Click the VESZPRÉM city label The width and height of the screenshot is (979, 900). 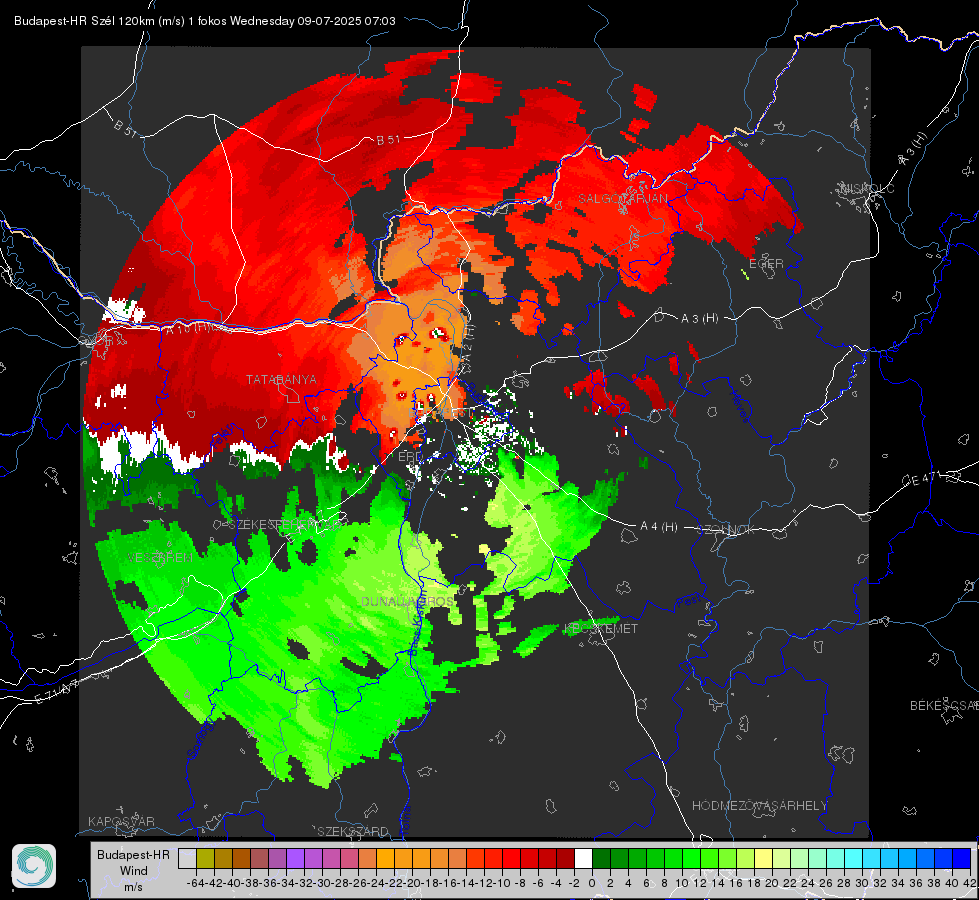(x=159, y=557)
